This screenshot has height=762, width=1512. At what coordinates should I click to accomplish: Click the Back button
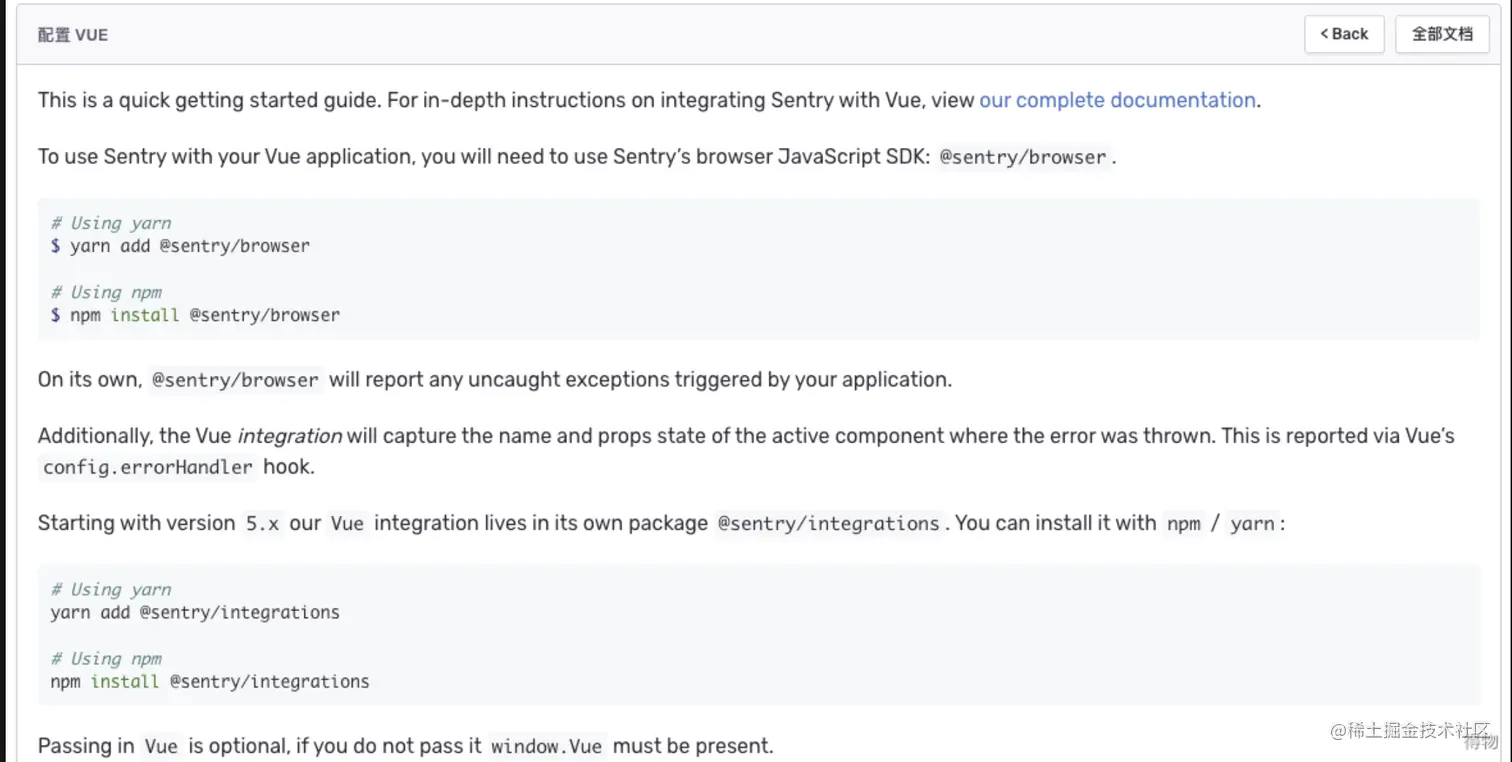click(x=1344, y=34)
